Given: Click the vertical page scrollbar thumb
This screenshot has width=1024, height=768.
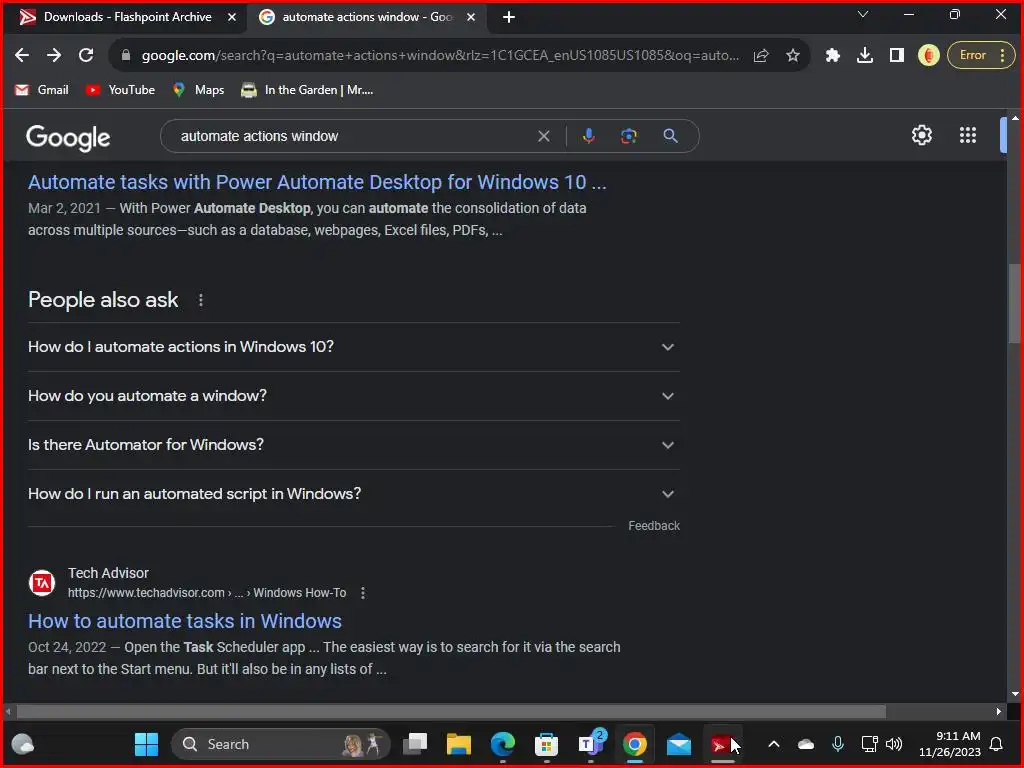Looking at the screenshot, I should (x=1014, y=302).
